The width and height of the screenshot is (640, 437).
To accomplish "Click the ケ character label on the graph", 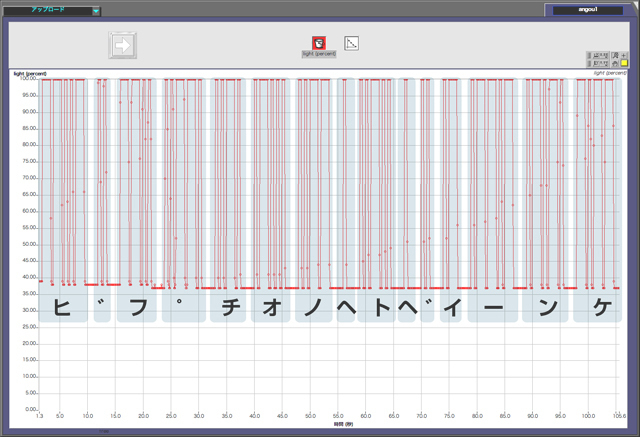I will (x=602, y=307).
